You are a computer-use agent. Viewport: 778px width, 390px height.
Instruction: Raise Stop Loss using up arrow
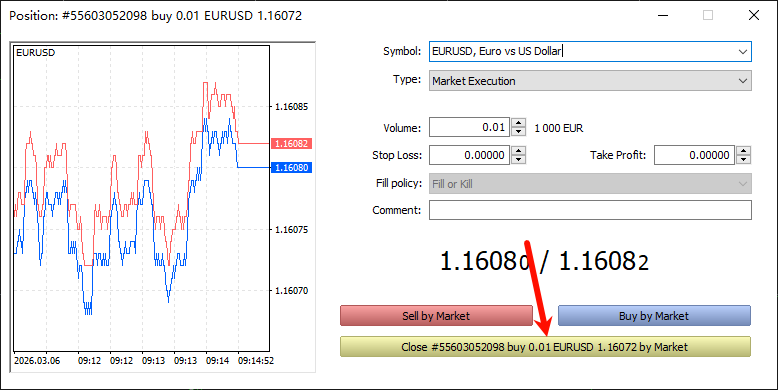[518, 151]
